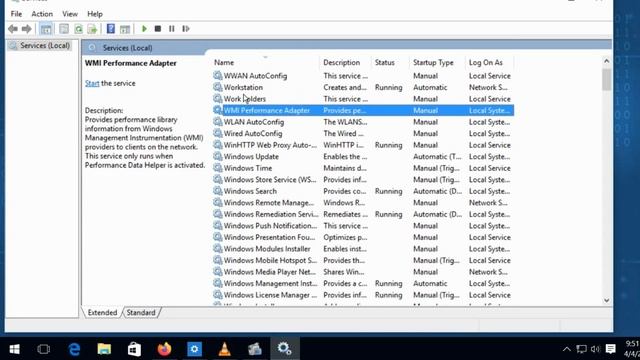This screenshot has width=640, height=360.
Task: Open the Windows Start menu
Action: click(14, 349)
